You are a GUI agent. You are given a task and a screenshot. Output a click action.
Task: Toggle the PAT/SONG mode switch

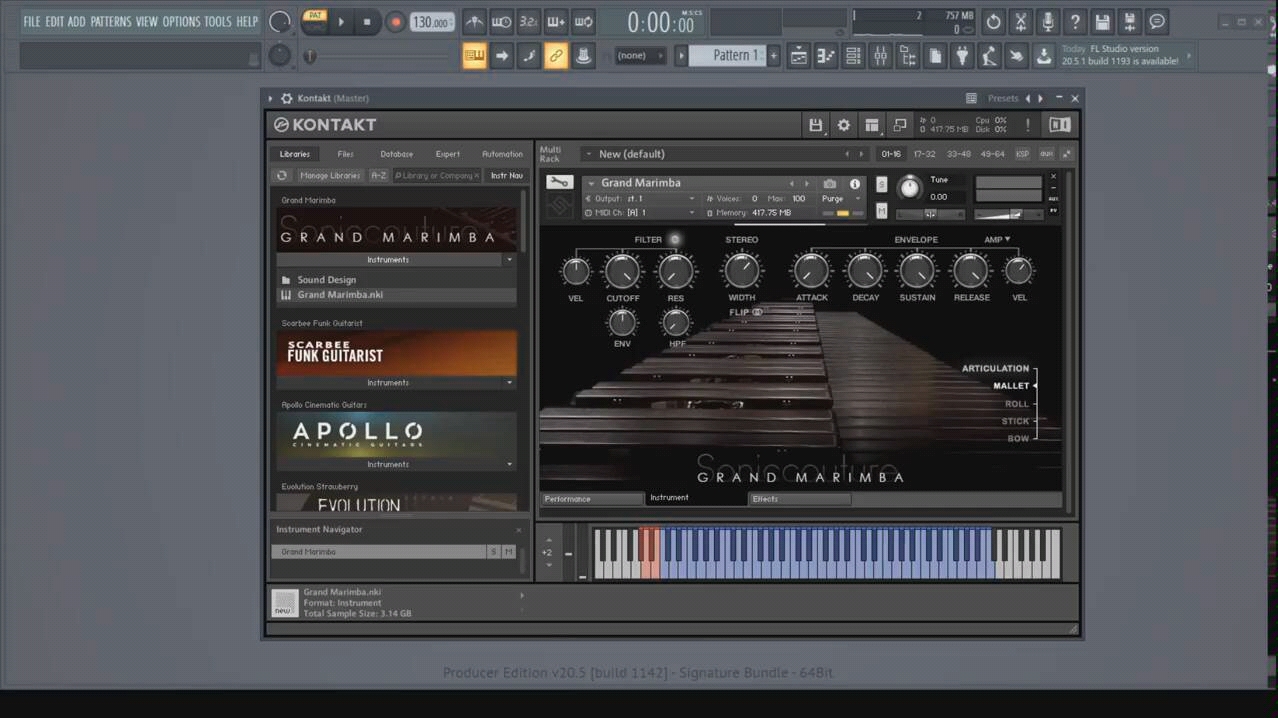315,21
